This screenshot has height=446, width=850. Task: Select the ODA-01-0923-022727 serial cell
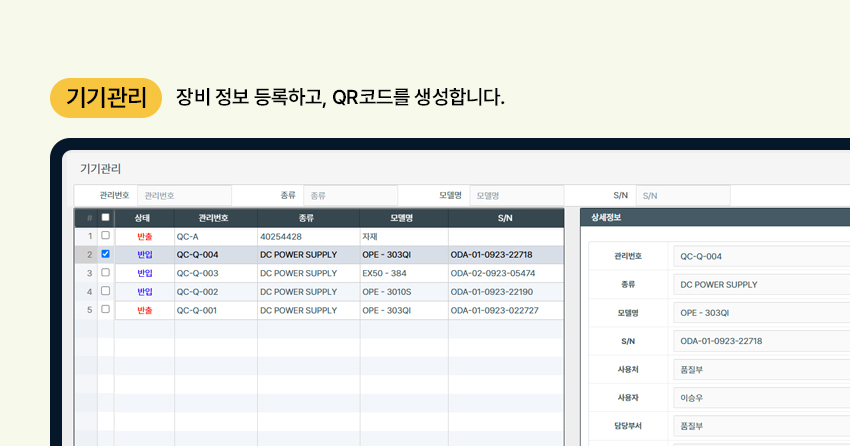pos(506,310)
